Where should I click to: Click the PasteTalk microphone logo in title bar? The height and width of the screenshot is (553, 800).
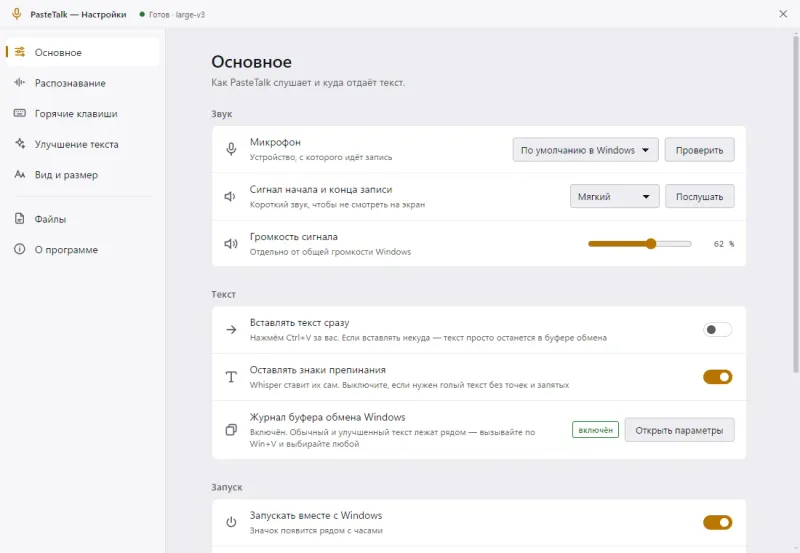coord(16,14)
